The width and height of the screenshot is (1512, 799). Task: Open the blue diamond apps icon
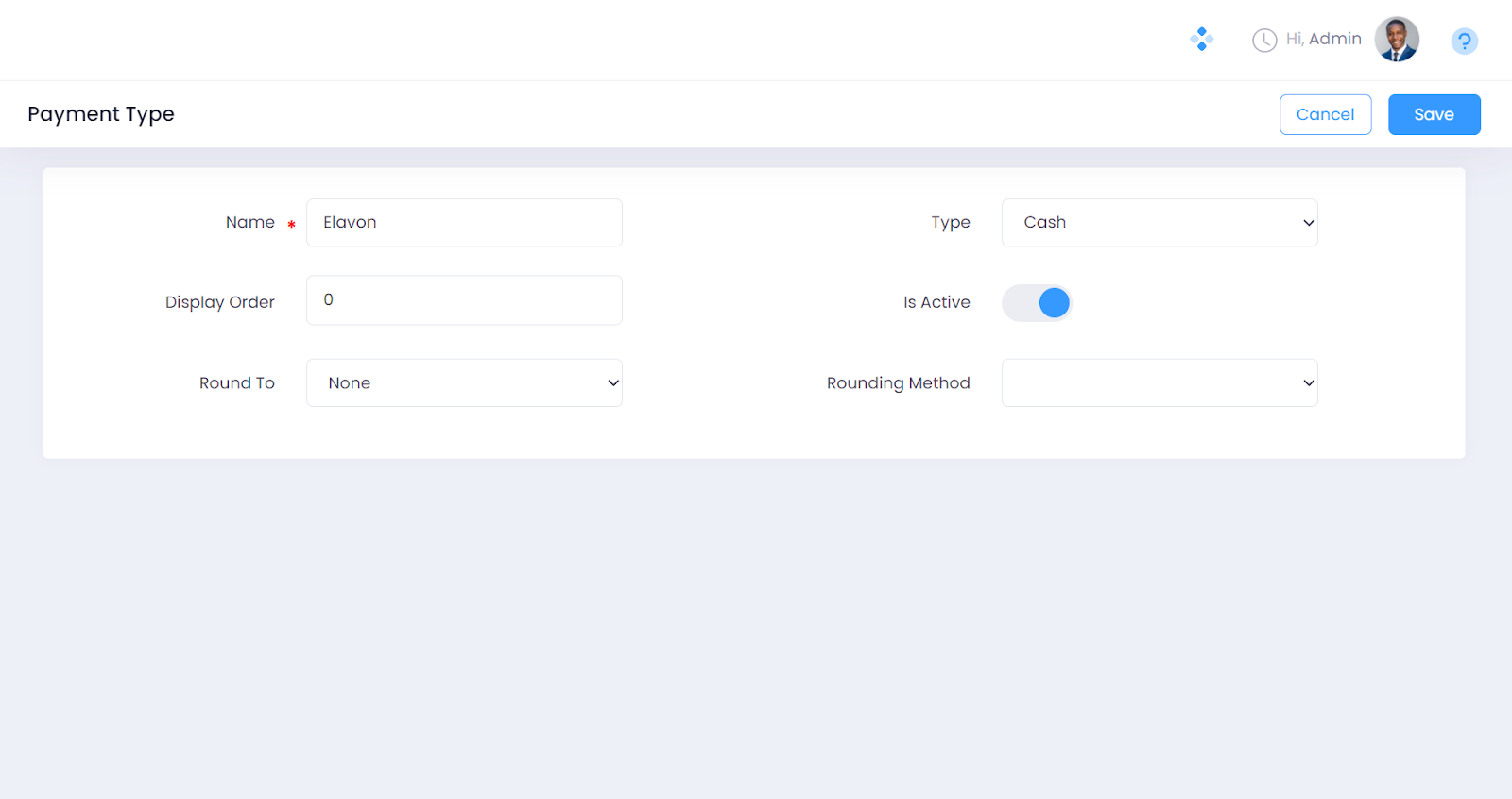1201,39
